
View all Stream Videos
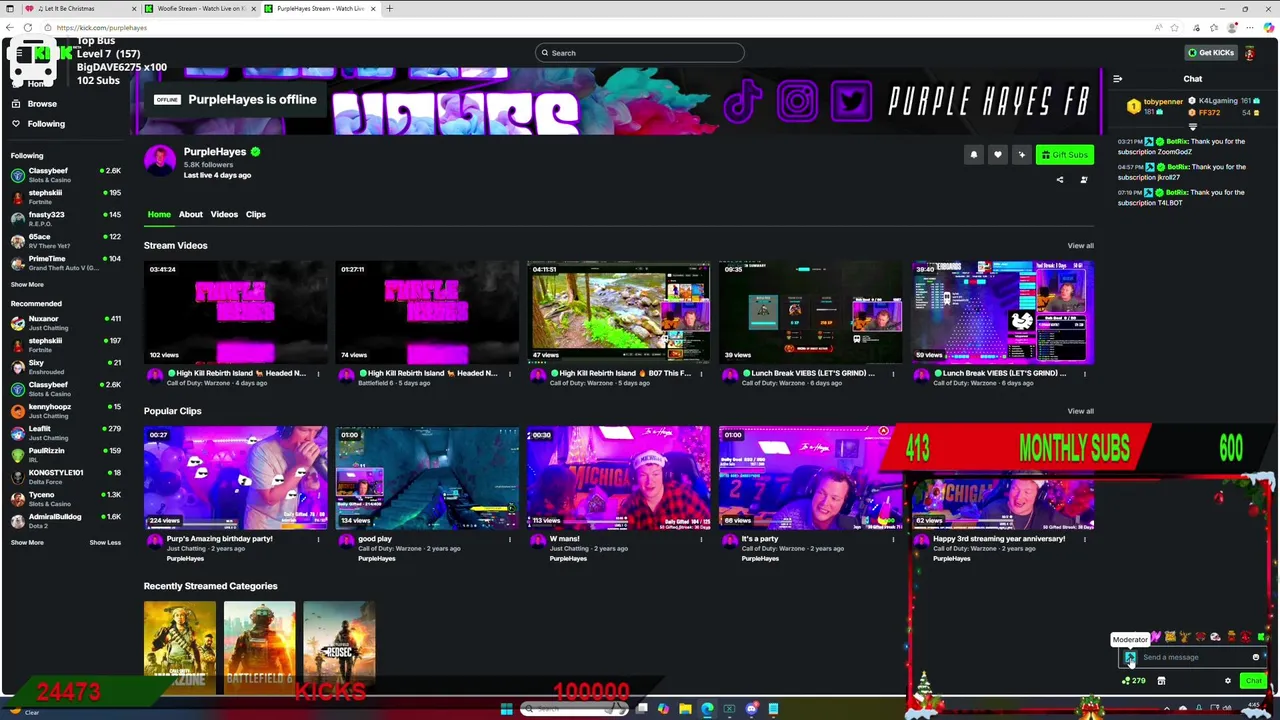click(1080, 246)
